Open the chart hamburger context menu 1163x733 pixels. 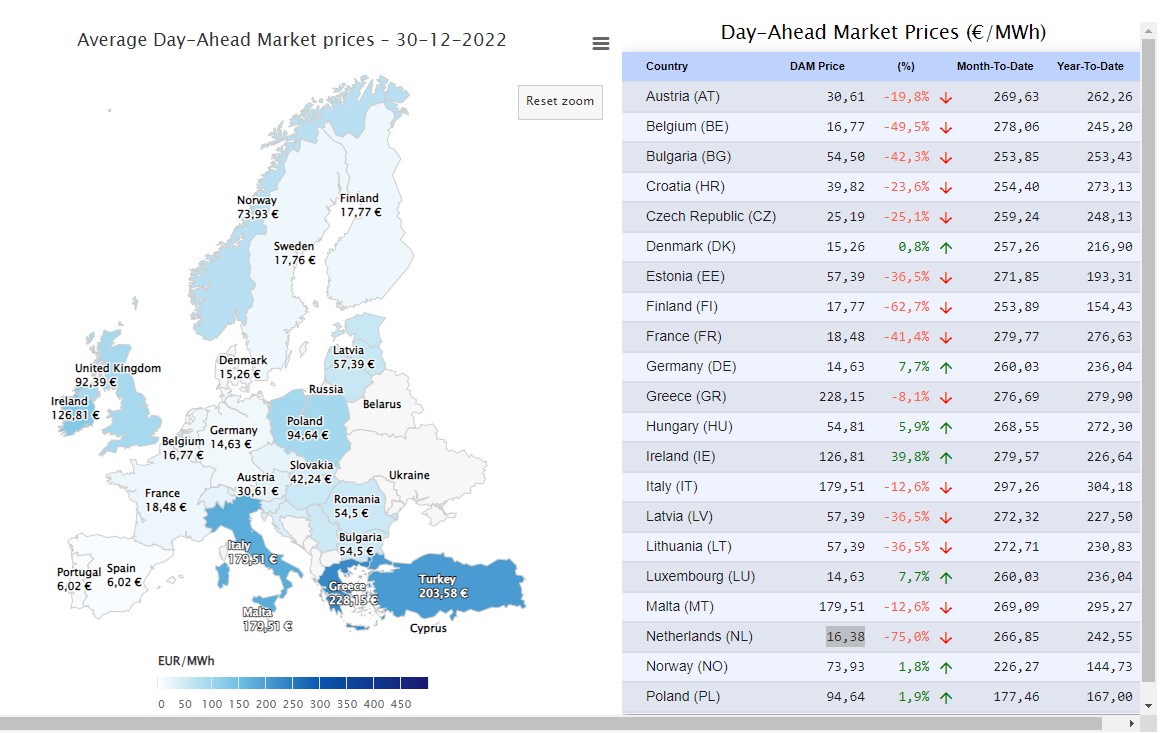point(600,43)
